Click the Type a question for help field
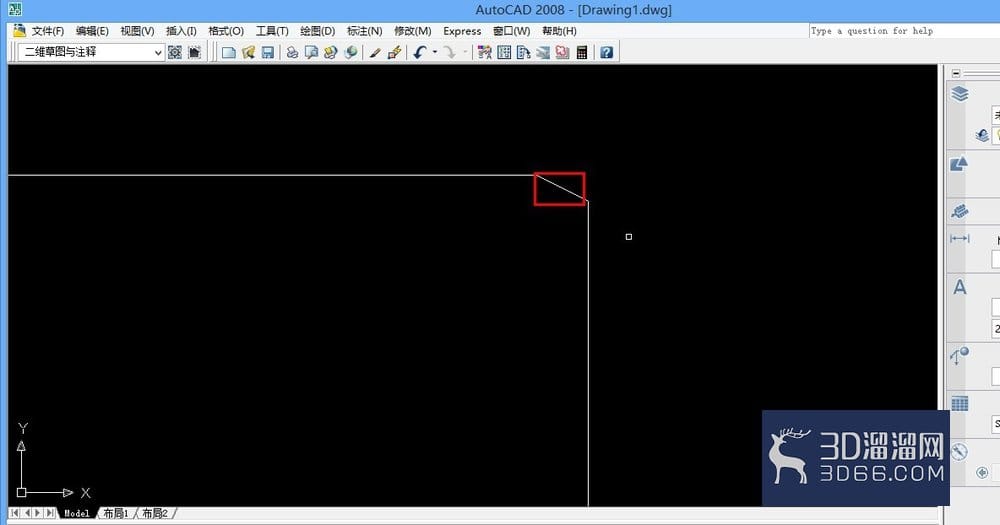This screenshot has height=525, width=1000. [904, 31]
